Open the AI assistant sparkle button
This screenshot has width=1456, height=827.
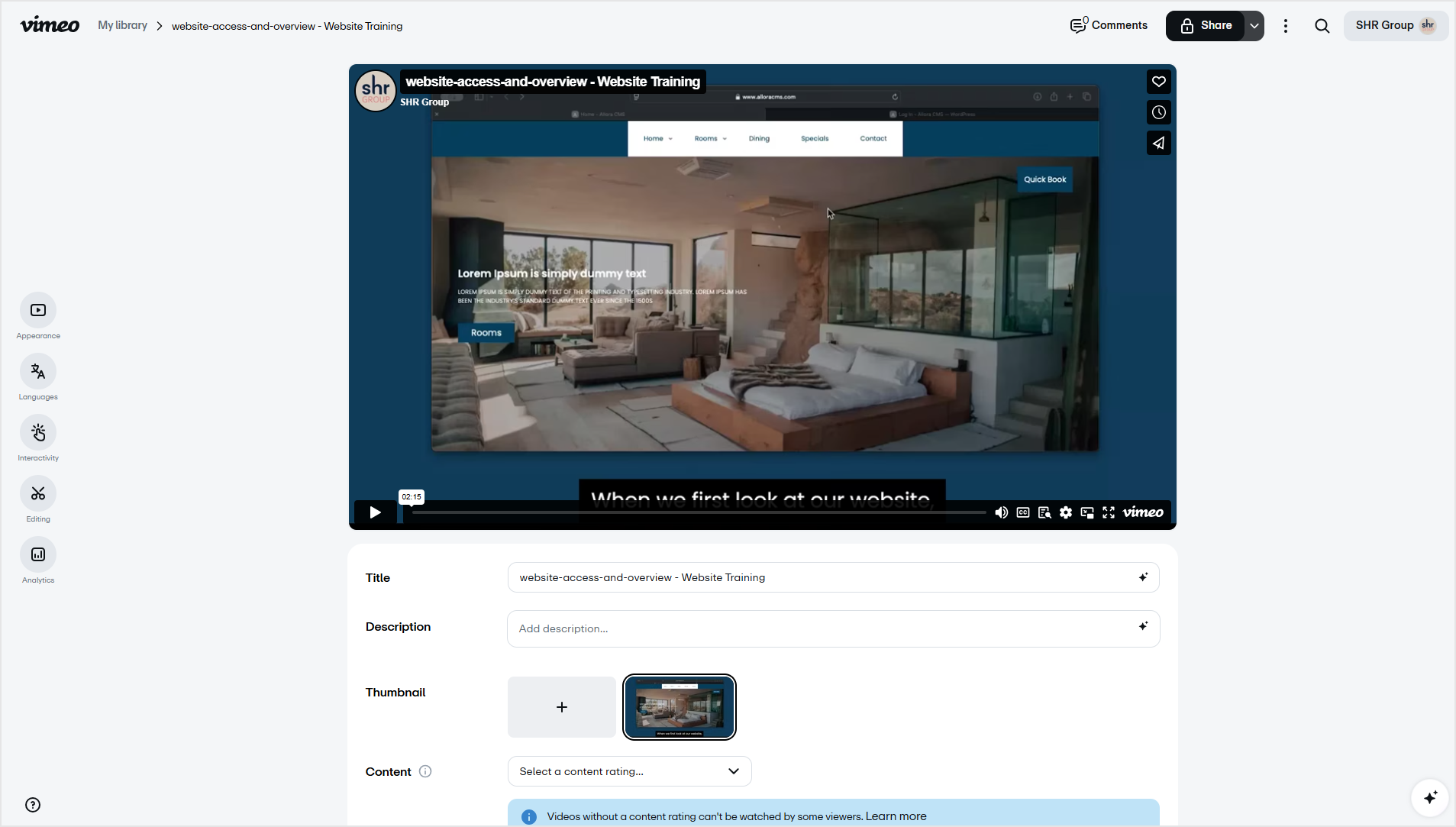[1431, 797]
